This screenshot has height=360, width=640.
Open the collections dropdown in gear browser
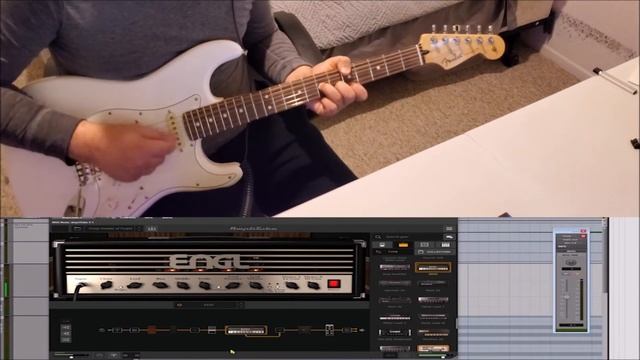[x=435, y=252]
